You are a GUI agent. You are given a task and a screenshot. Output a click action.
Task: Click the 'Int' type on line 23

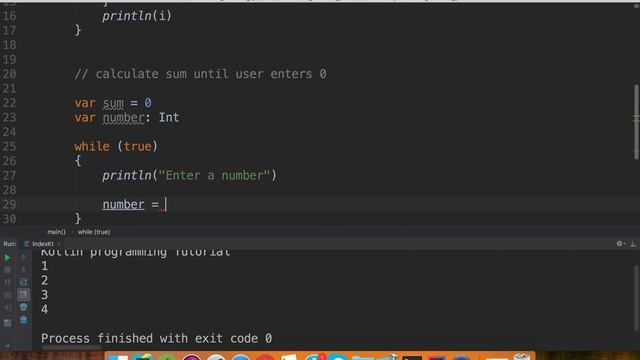click(169, 118)
